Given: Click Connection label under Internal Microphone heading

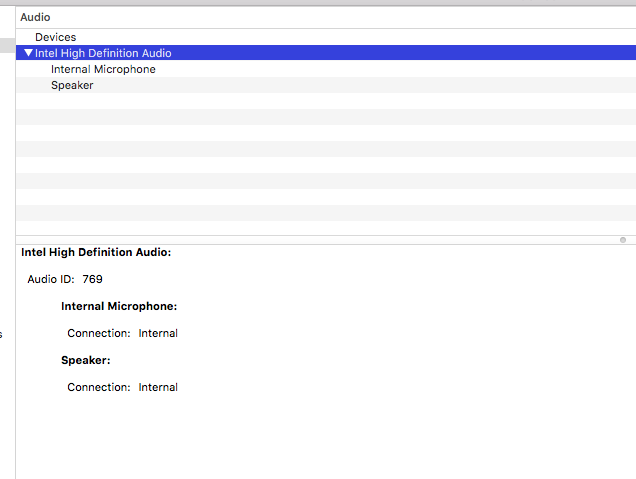Looking at the screenshot, I should tap(98, 333).
